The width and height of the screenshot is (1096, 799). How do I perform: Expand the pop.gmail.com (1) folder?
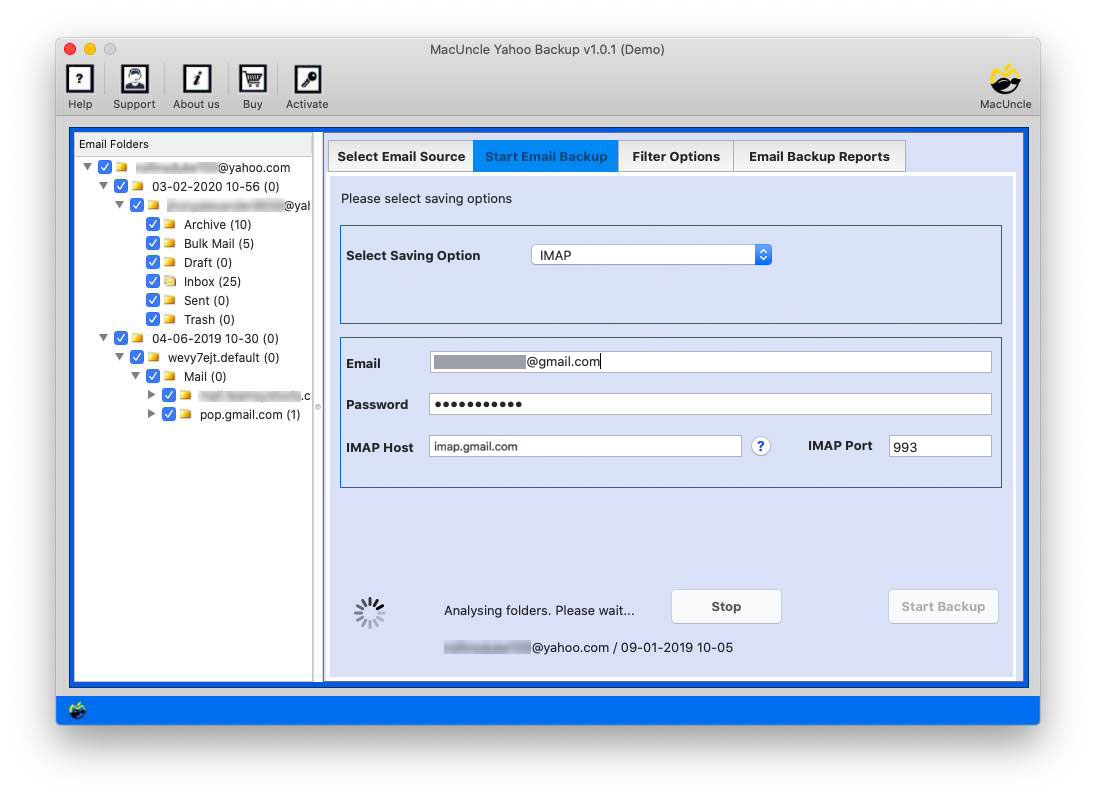coord(153,414)
